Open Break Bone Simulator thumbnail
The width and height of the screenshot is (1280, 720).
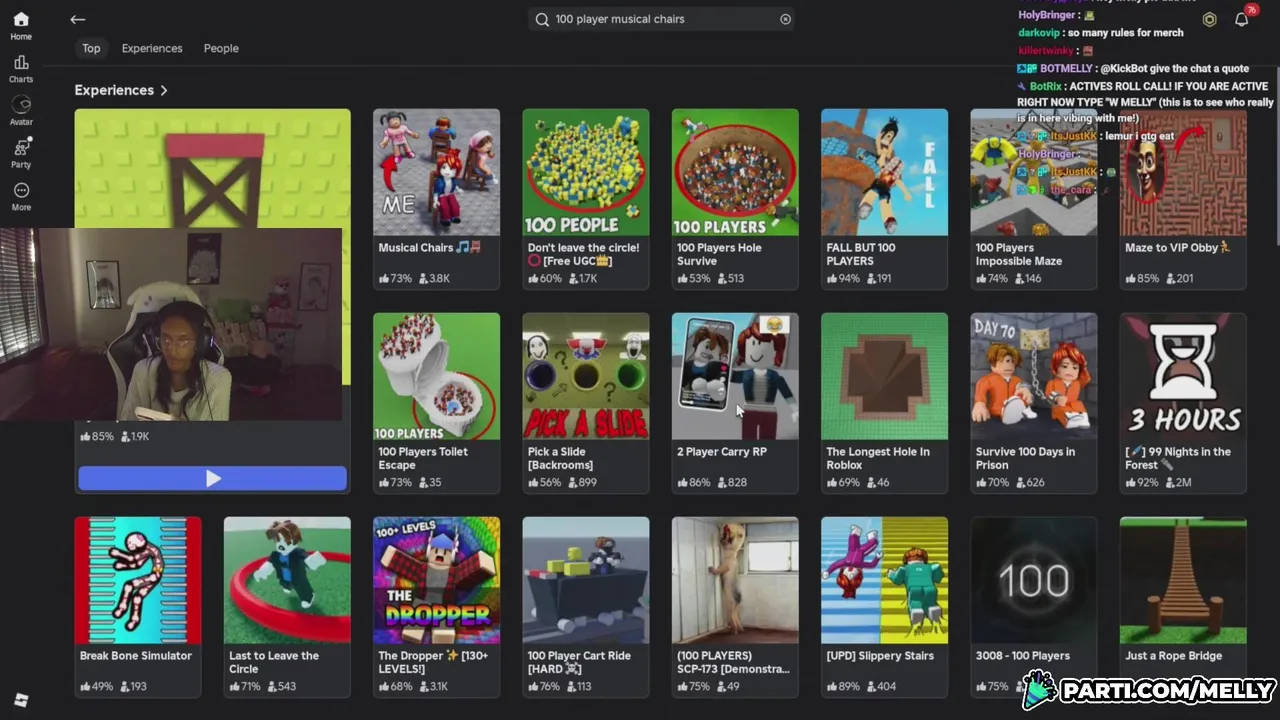click(x=138, y=580)
